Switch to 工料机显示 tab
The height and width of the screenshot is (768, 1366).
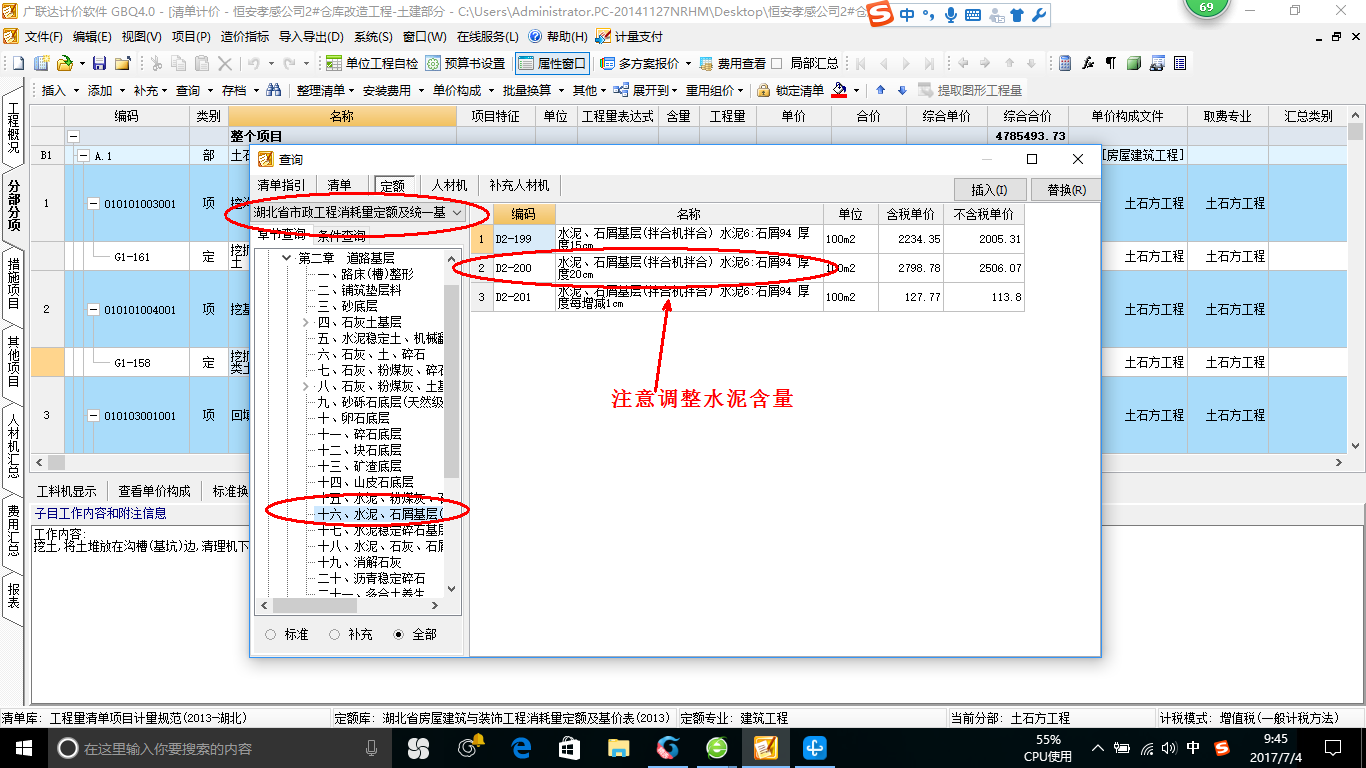pyautogui.click(x=67, y=491)
